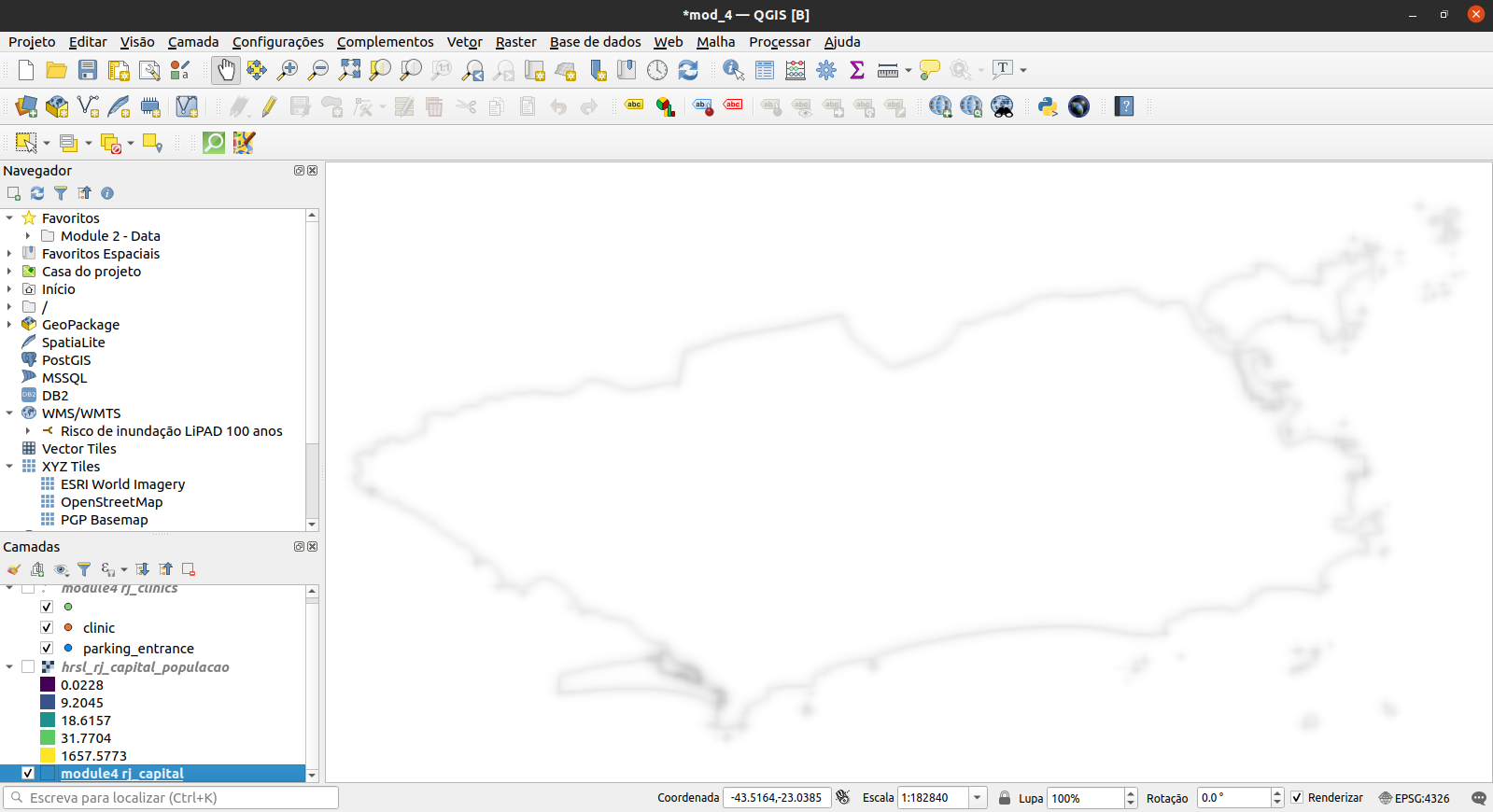This screenshot has width=1493, height=812.
Task: Collapse the WMS/WMTS node
Action: (x=9, y=413)
